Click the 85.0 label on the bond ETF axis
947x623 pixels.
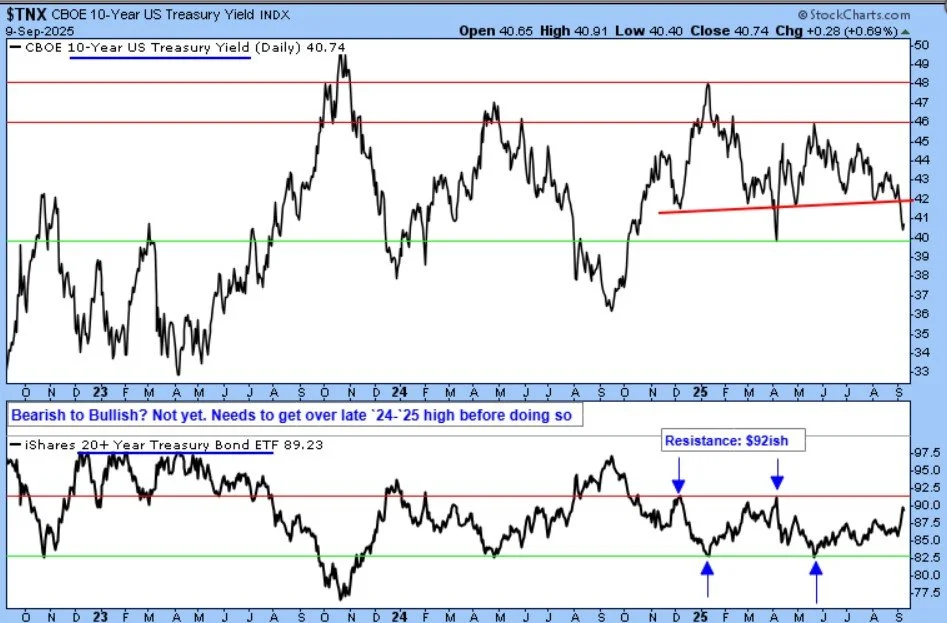point(927,540)
